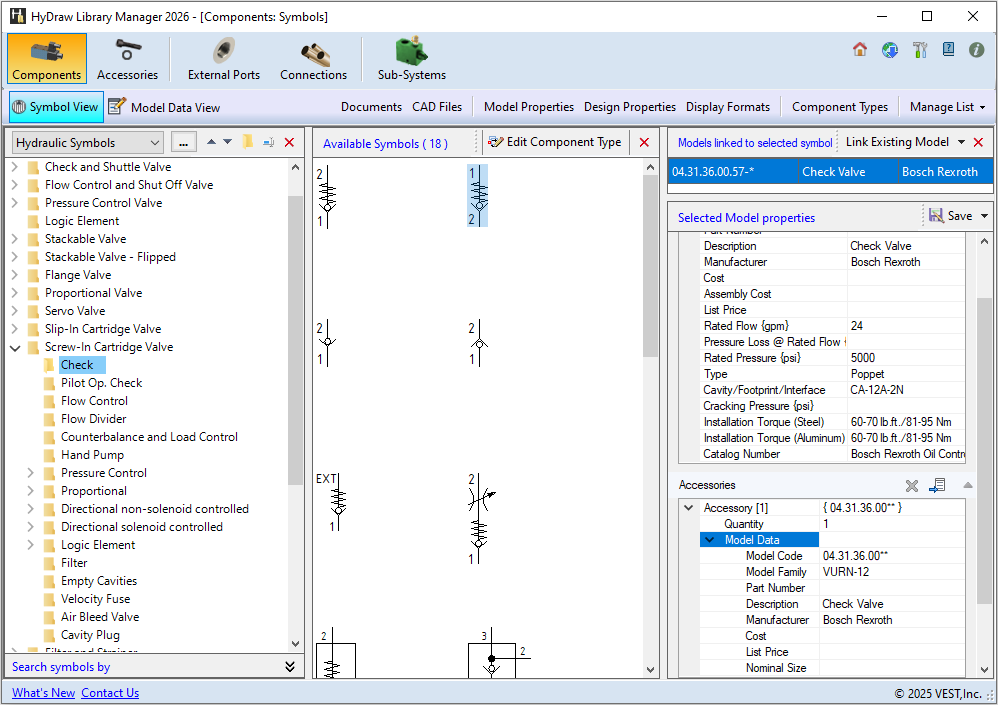Click red X beside Link Existing Model
998x705 pixels.
point(979,143)
